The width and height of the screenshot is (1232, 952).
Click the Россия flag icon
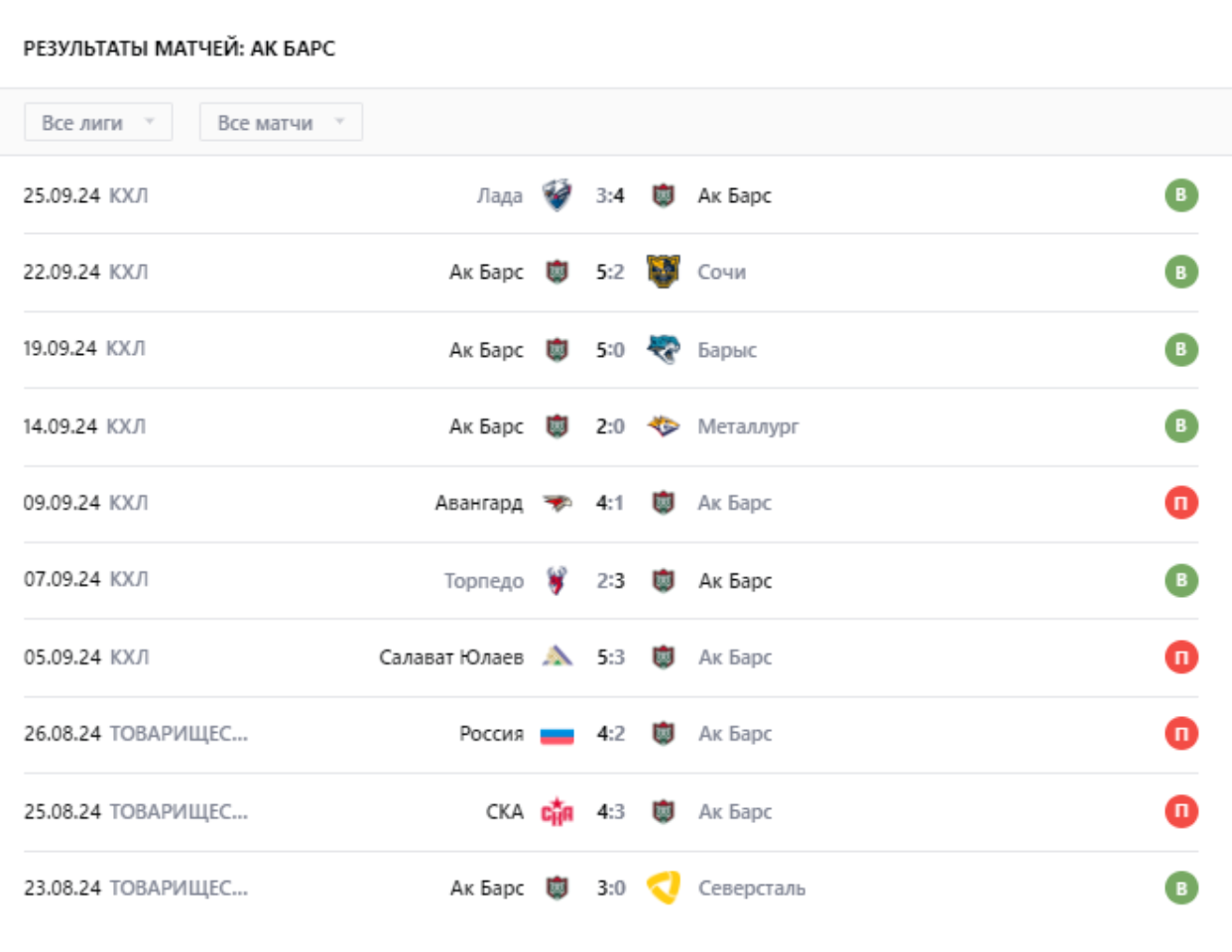[x=556, y=735]
